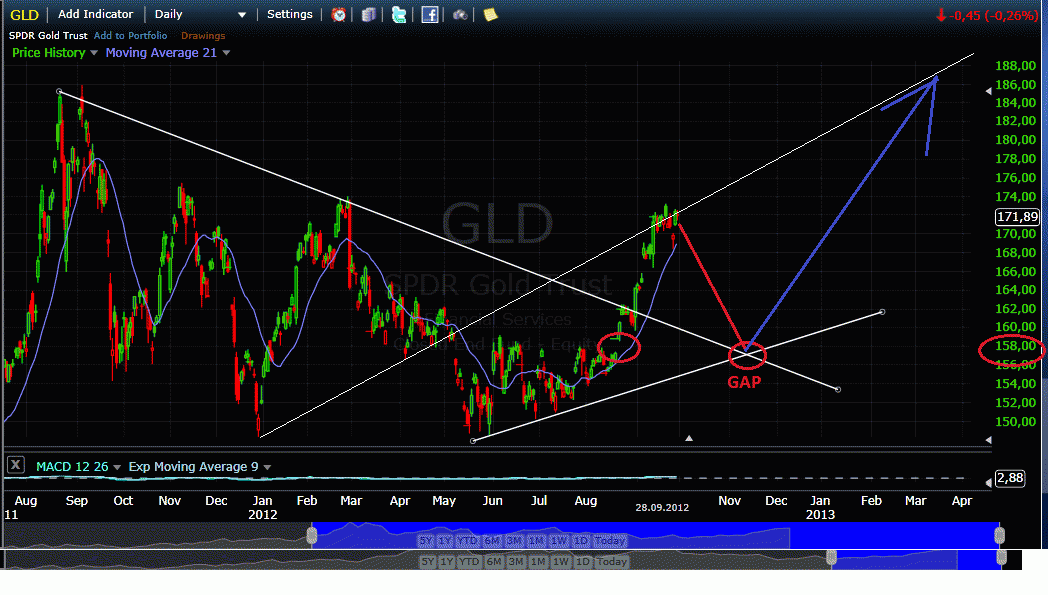Select 1Y in the lower gray range bar
This screenshot has height=595, width=1048.
tap(447, 562)
